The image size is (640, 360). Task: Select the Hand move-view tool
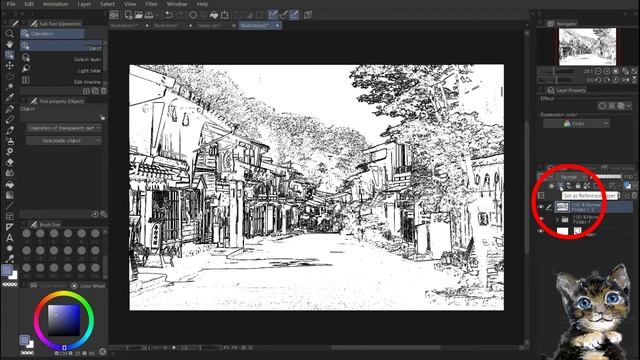(9, 44)
